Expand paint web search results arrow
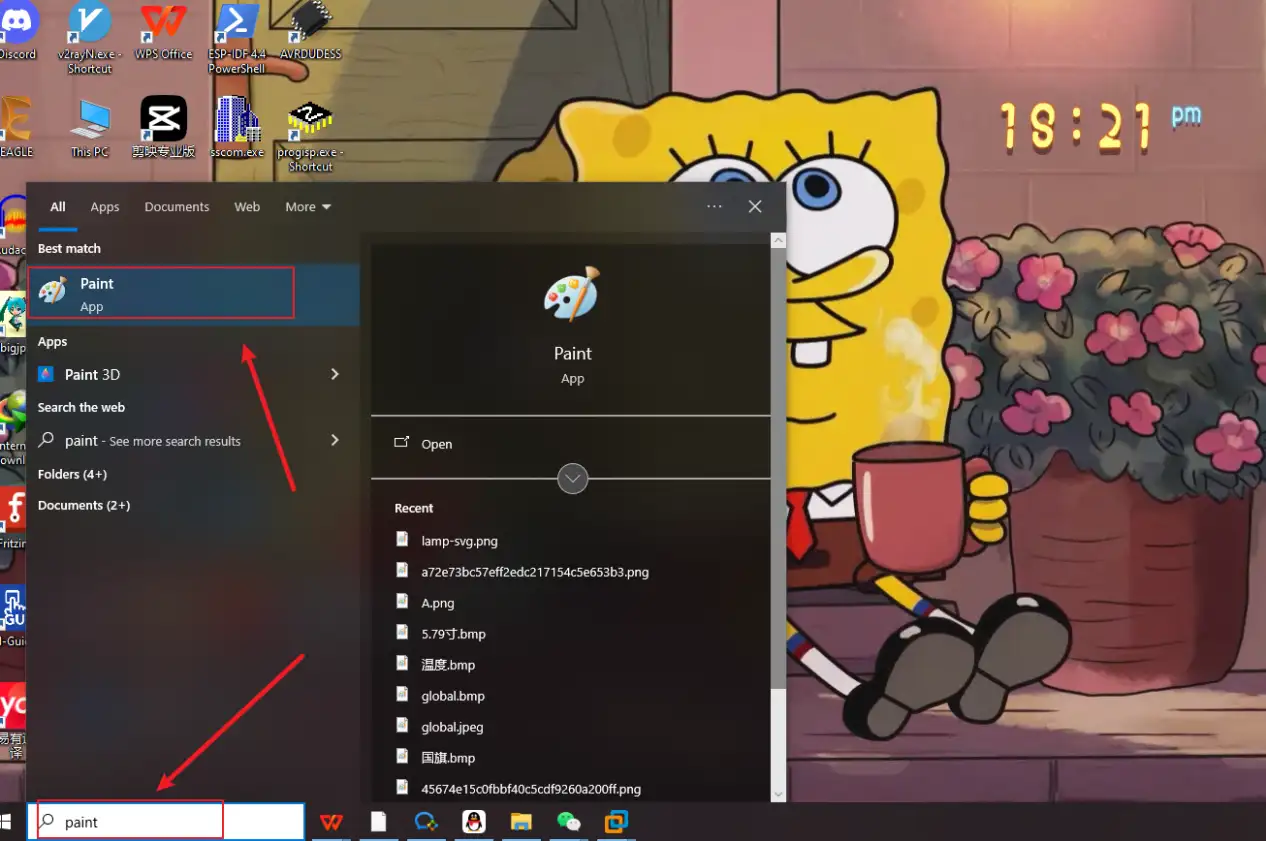1266x841 pixels. [x=335, y=440]
